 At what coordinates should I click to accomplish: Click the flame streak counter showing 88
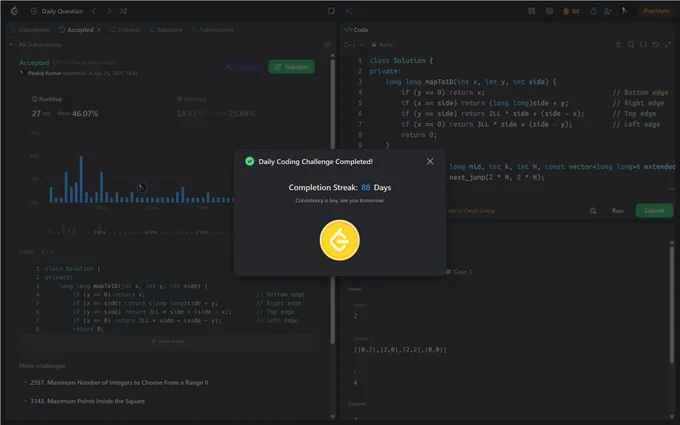tap(571, 11)
